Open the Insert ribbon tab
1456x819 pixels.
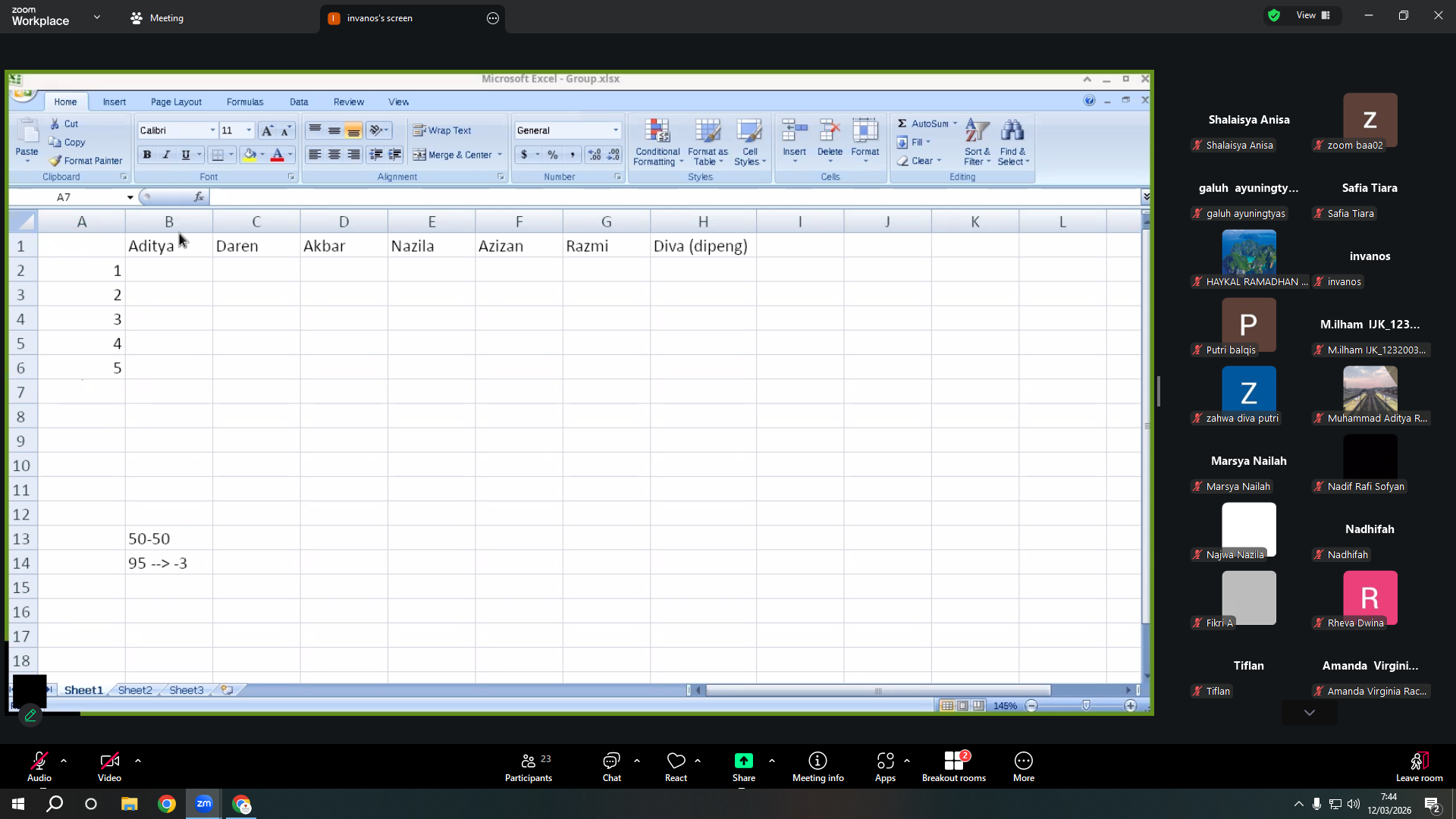tap(115, 102)
